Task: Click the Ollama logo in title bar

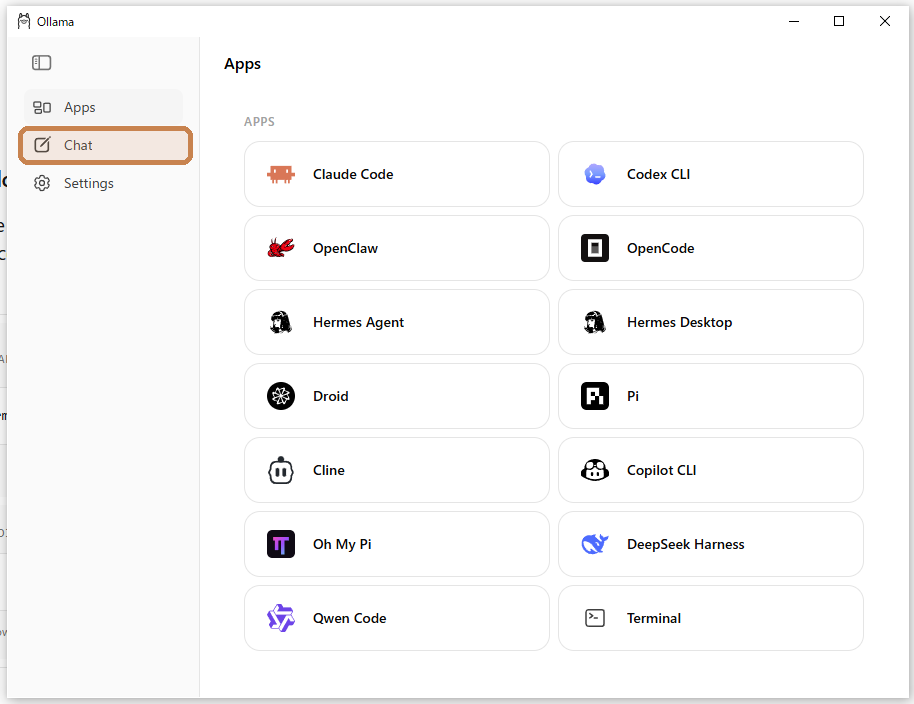Action: click(x=24, y=22)
